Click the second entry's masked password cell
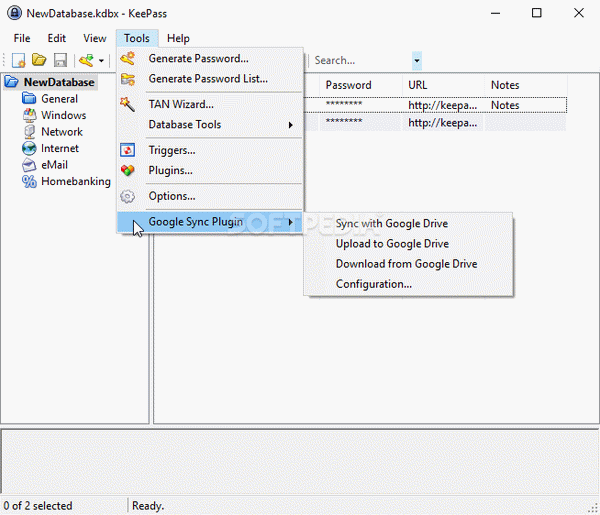600x515 pixels. pos(360,122)
